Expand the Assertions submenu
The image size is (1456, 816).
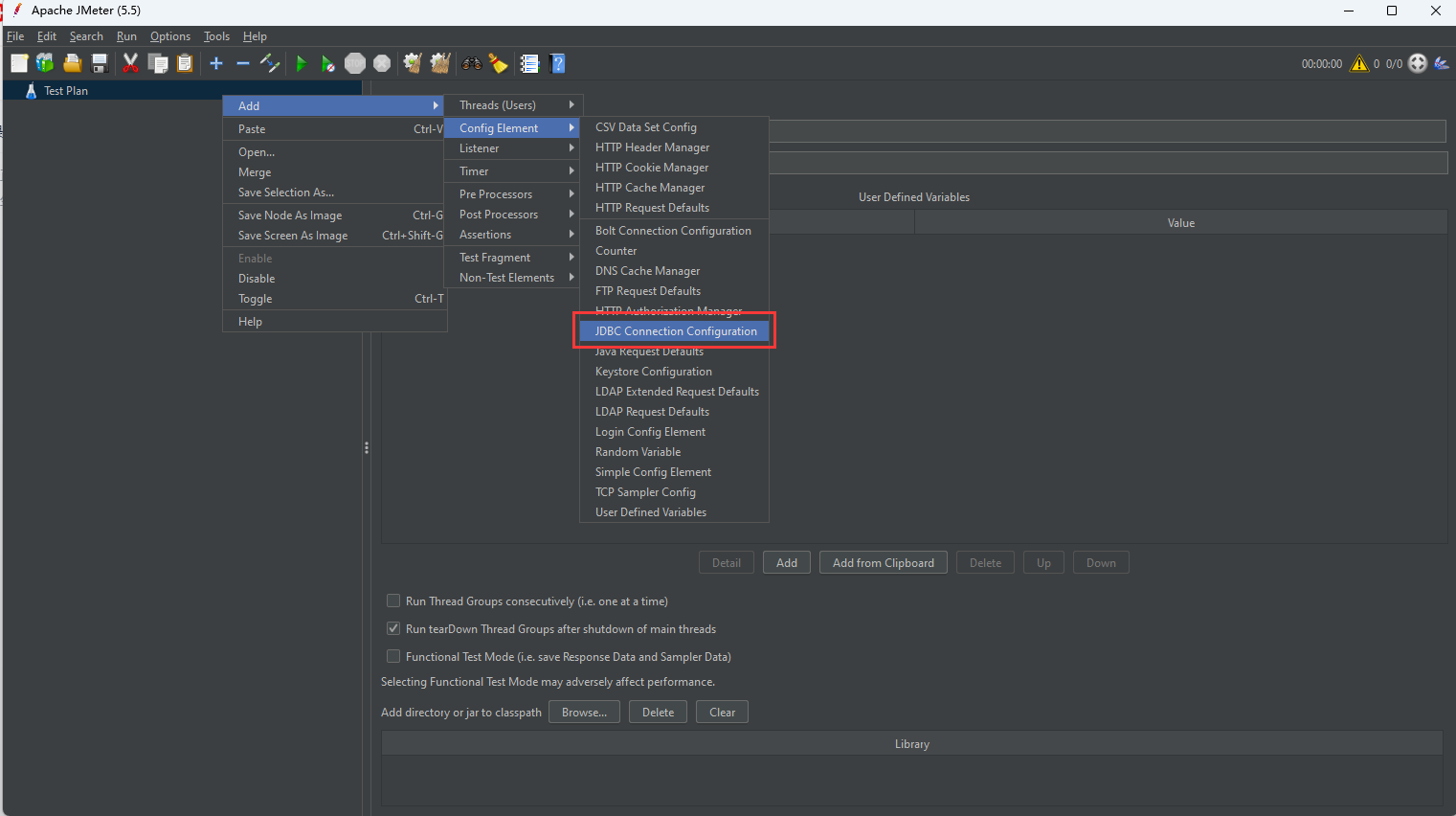point(513,235)
